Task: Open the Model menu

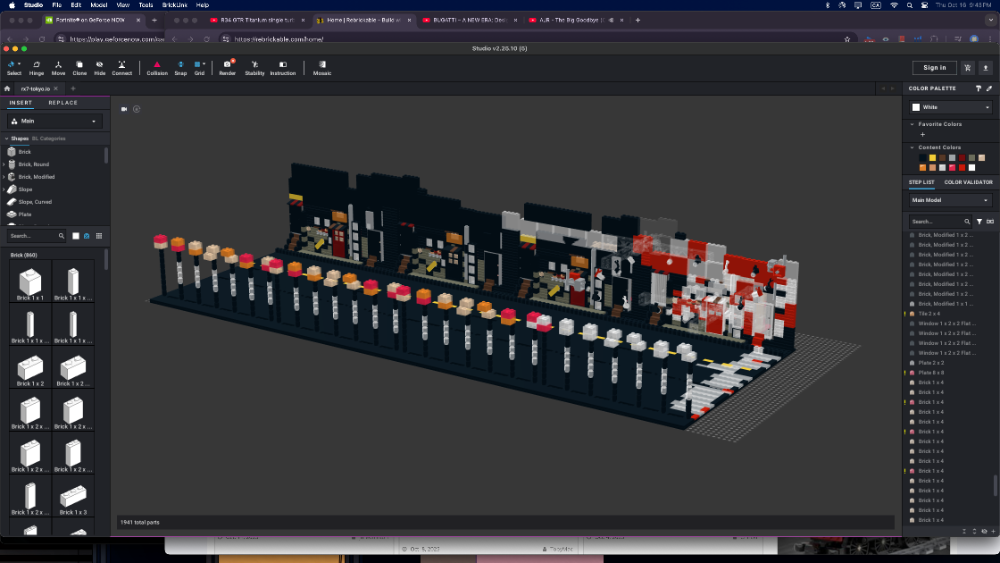Action: tap(98, 4)
